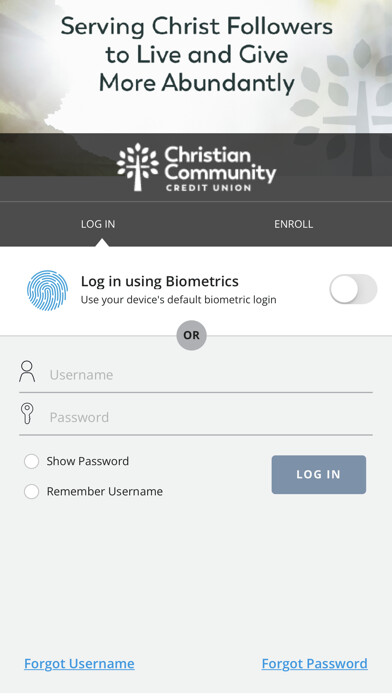
Task: Open the Forgot Password link
Action: [x=315, y=664]
